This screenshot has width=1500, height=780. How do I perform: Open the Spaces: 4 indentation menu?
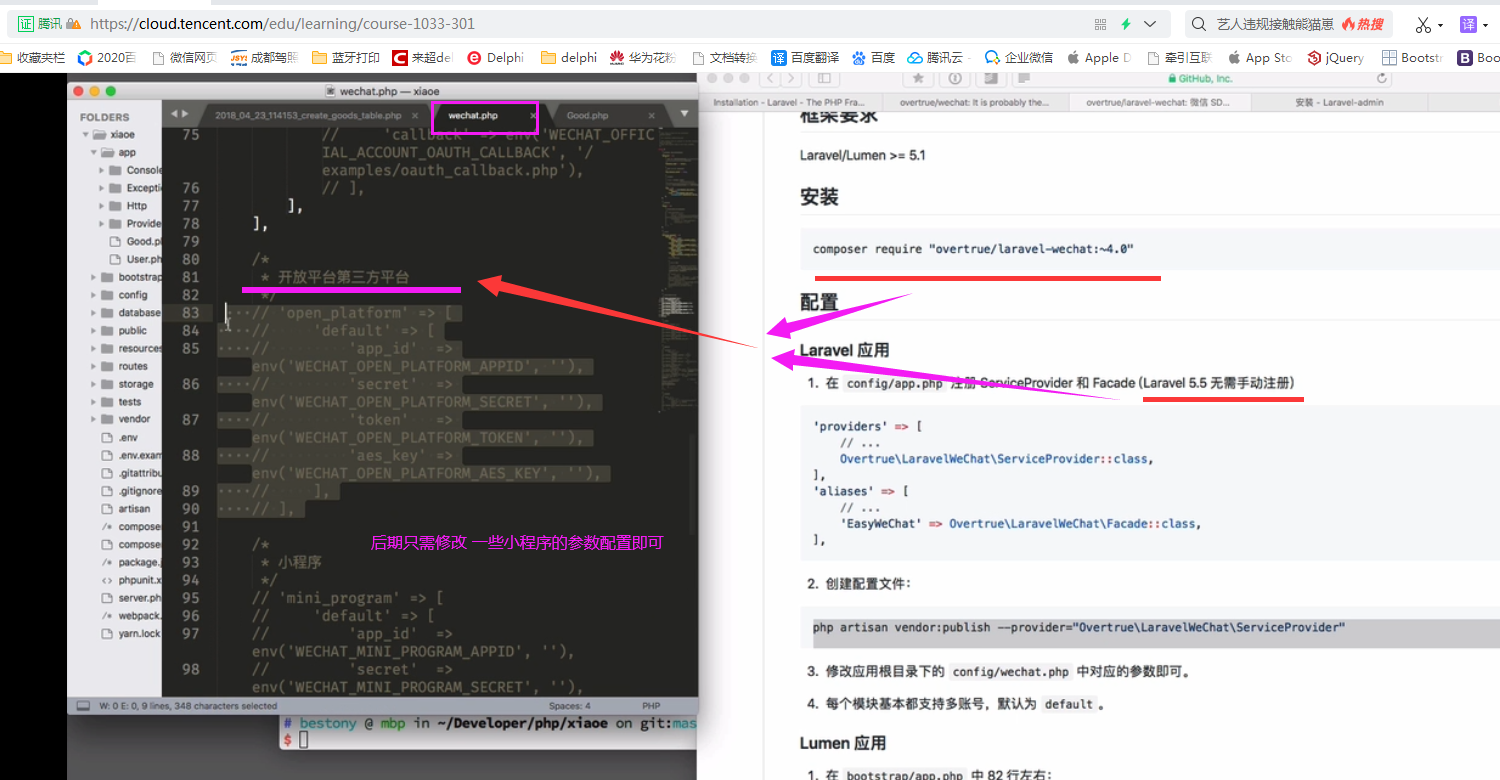tap(570, 706)
